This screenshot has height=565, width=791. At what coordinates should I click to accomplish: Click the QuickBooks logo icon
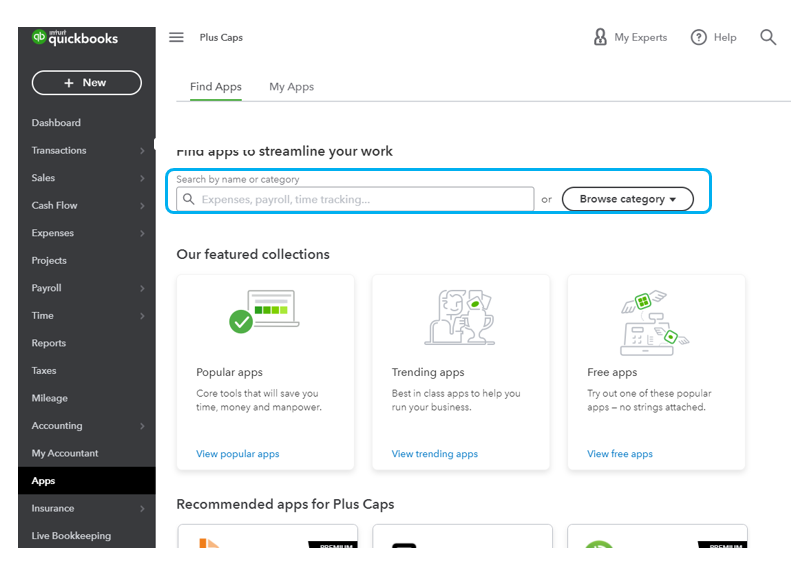(39, 37)
